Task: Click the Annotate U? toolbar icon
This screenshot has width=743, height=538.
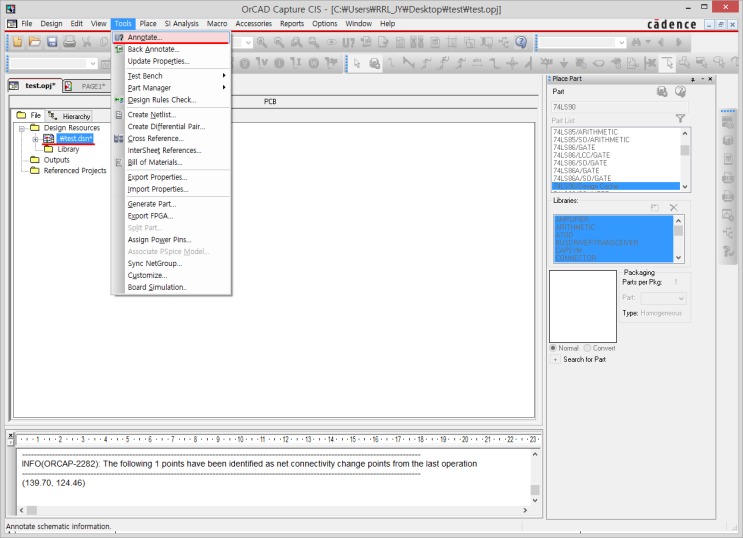Action: click(348, 42)
